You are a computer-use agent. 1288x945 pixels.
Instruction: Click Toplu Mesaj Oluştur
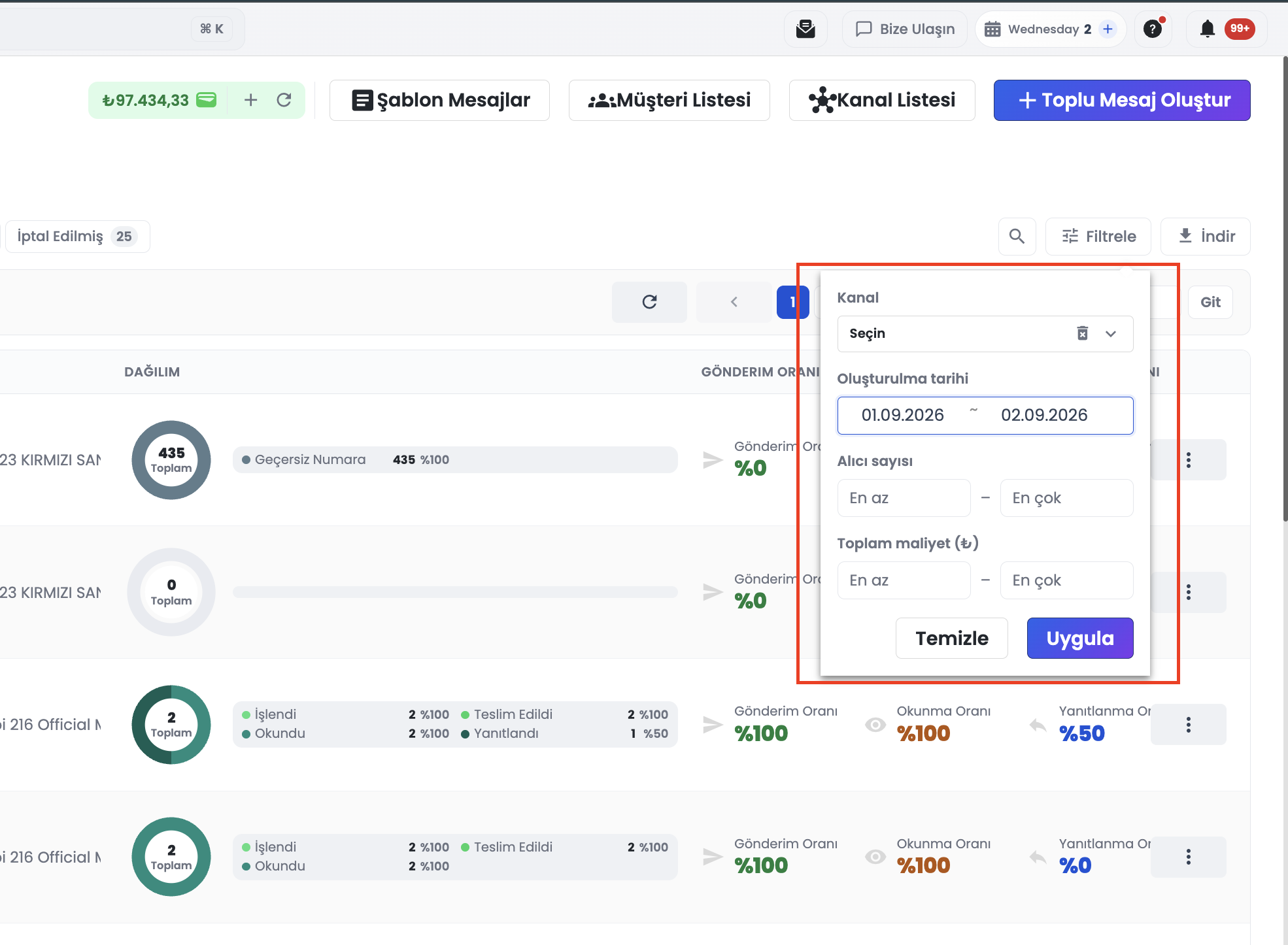pos(1122,100)
